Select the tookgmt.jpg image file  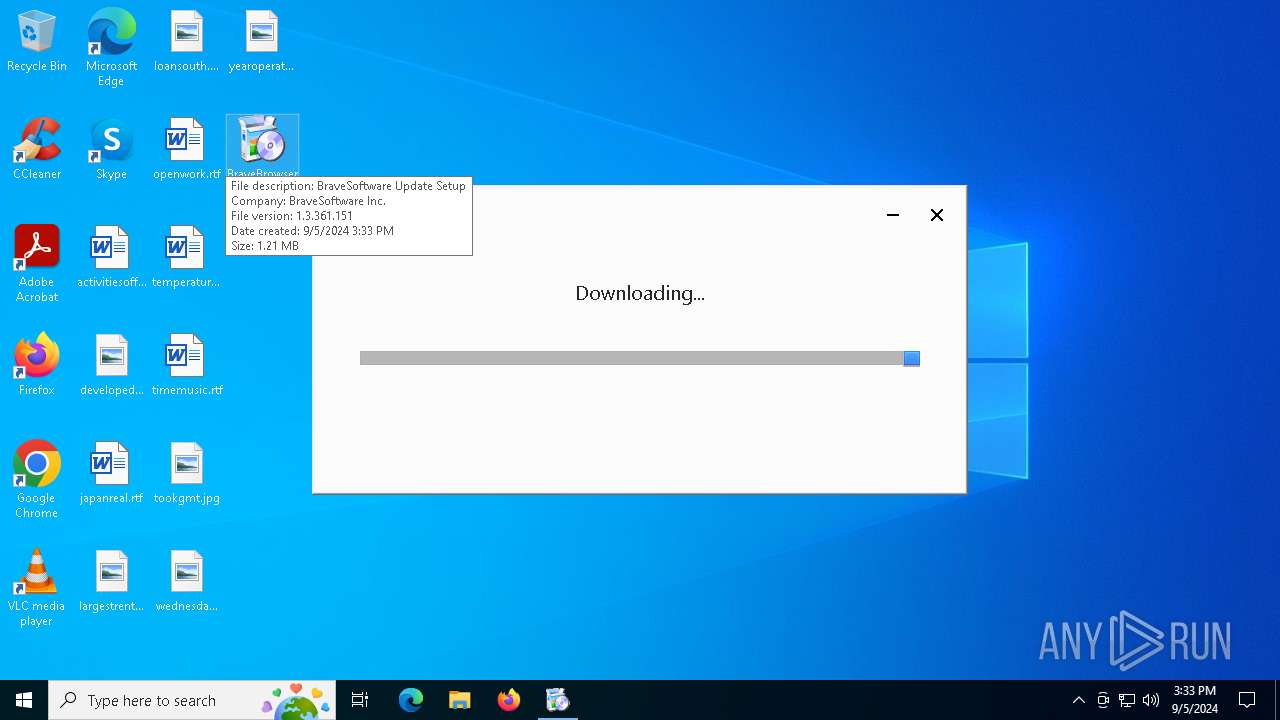186,474
